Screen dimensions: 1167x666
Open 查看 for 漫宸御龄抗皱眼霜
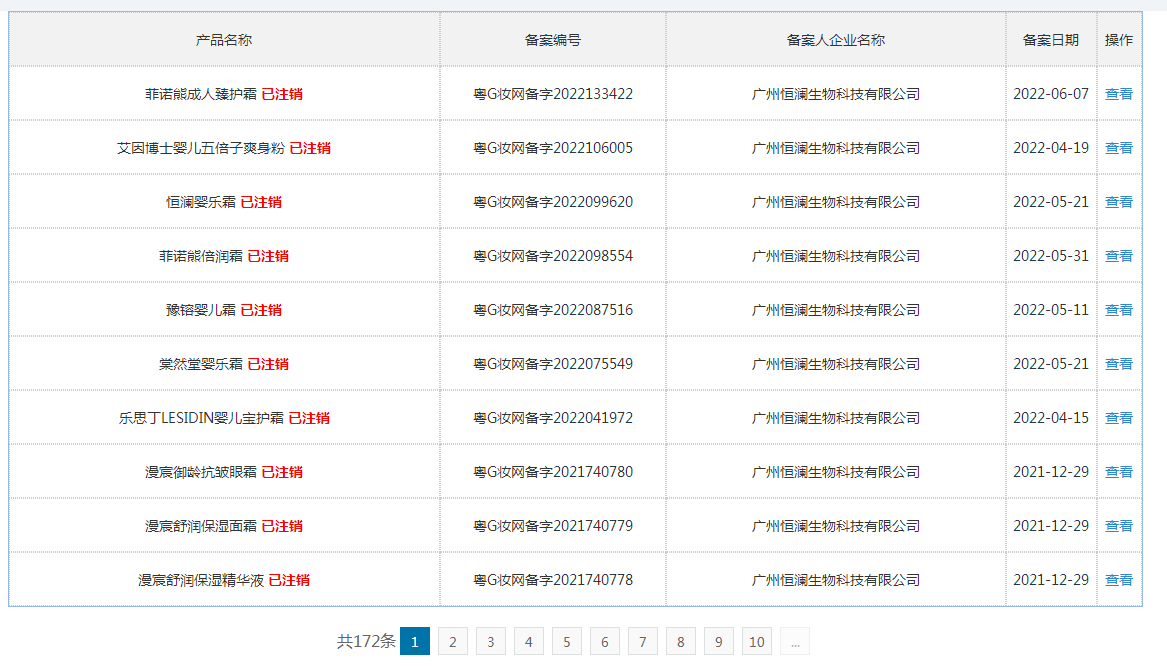click(1119, 472)
